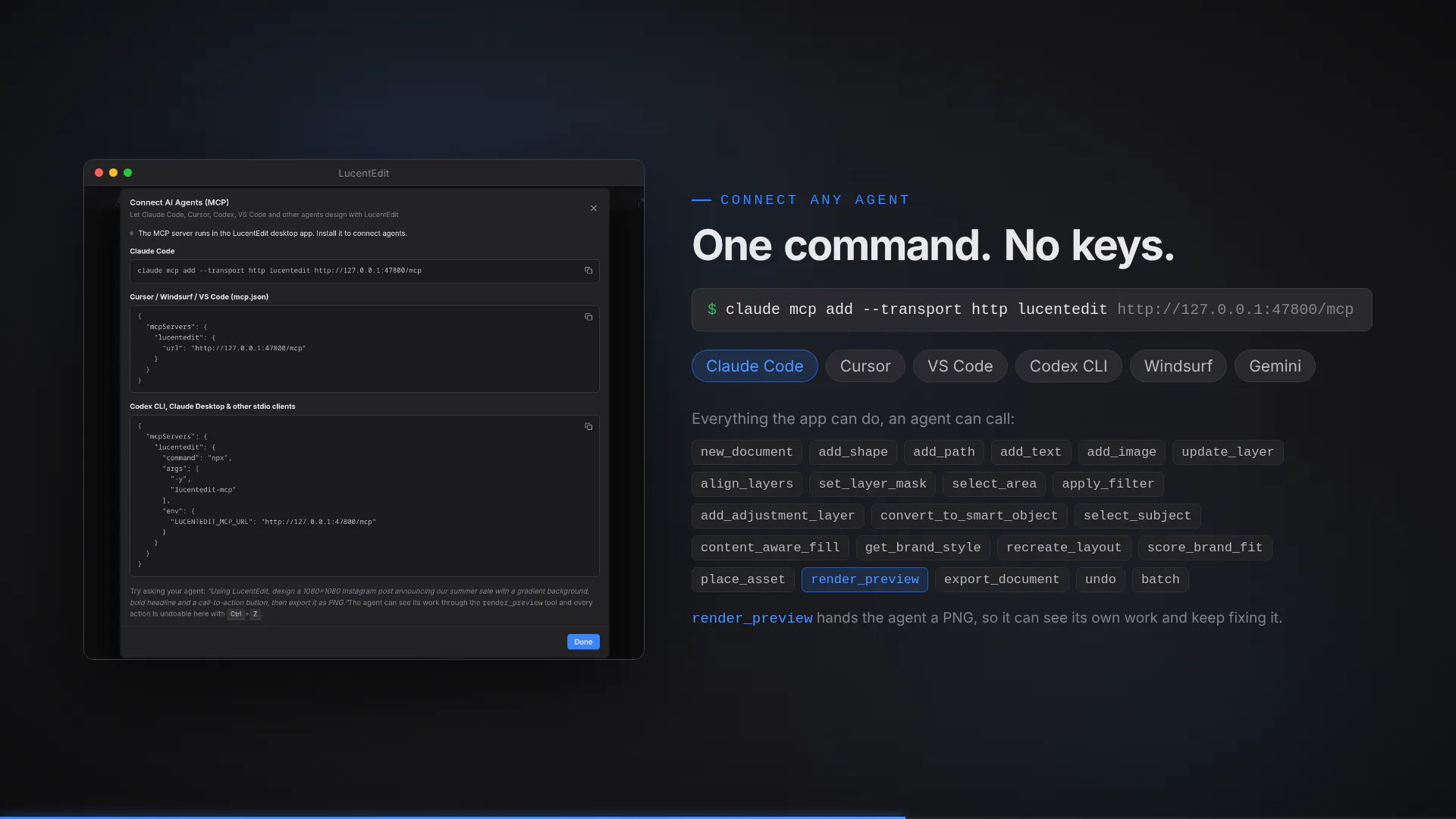Screen dimensions: 1456x819
Task: Click the export_document tool chip
Action: 1002,579
